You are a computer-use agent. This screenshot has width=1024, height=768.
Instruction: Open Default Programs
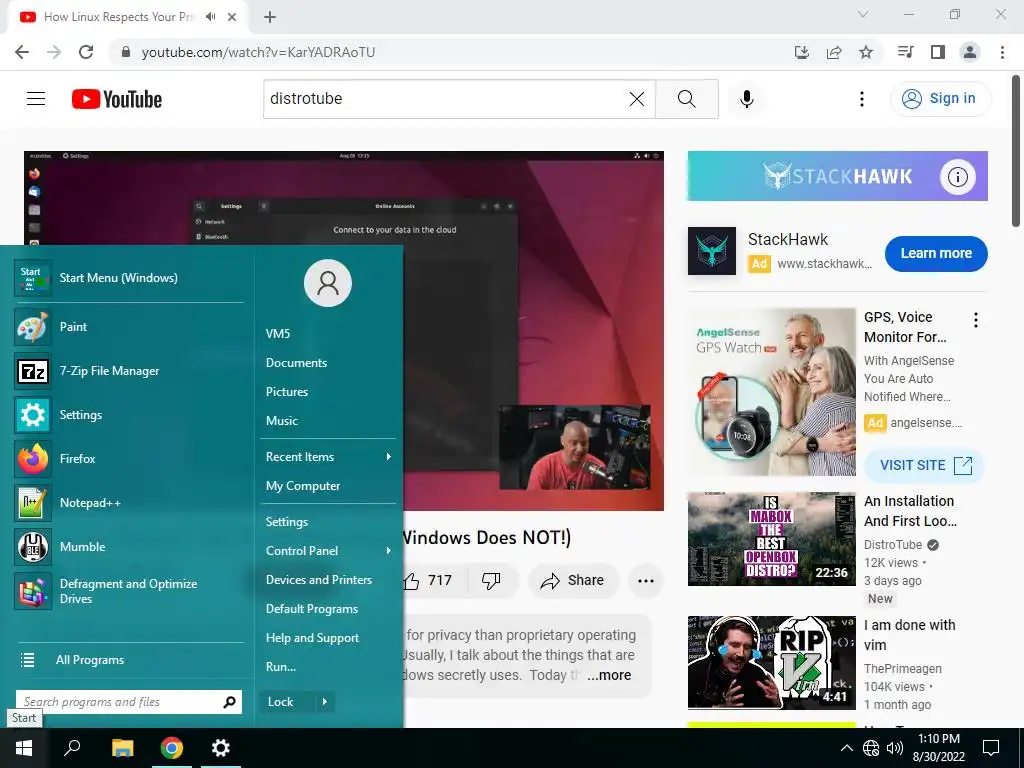312,609
